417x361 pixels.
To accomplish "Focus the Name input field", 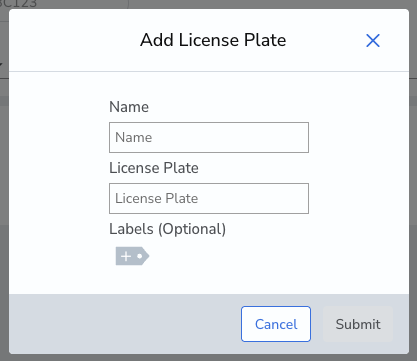I will (209, 137).
